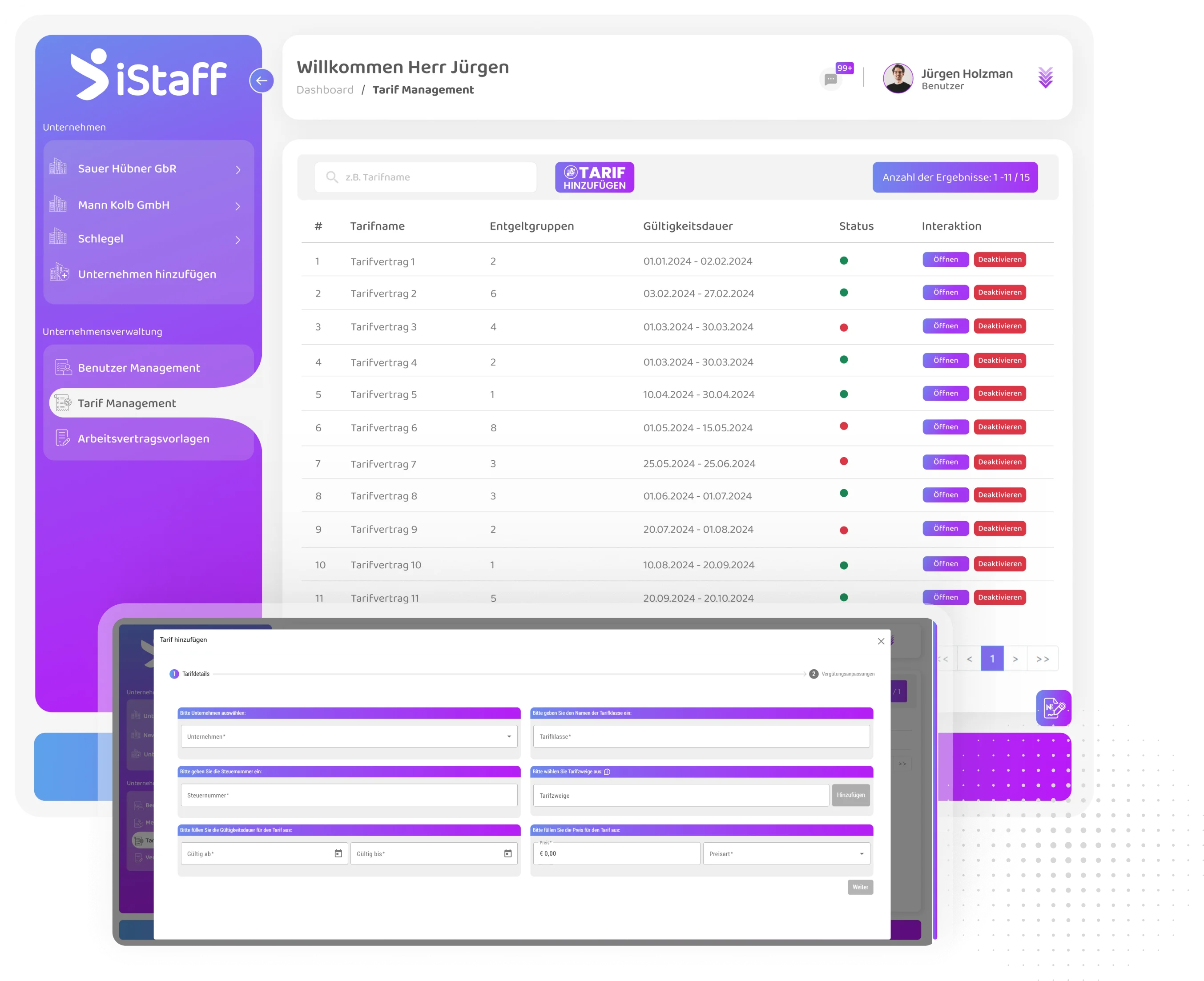
Task: Click Jürgen Holzman's profile avatar
Action: [x=898, y=79]
